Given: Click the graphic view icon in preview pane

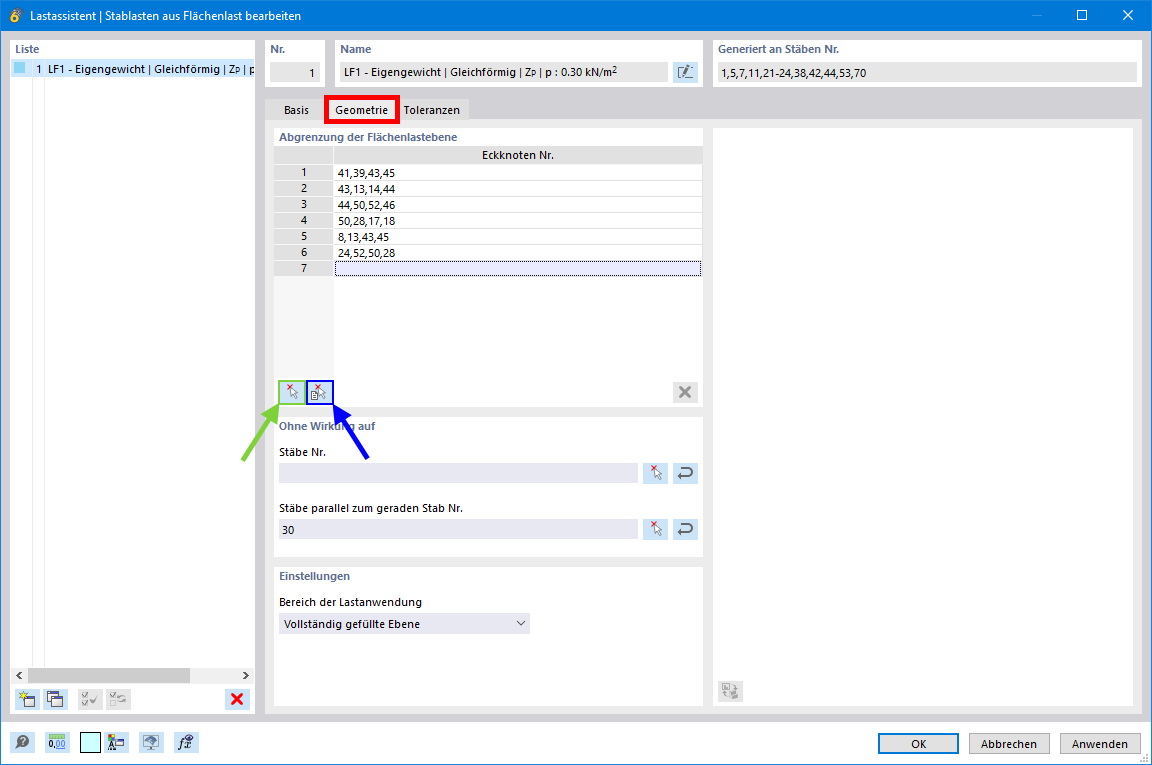Looking at the screenshot, I should [x=730, y=691].
